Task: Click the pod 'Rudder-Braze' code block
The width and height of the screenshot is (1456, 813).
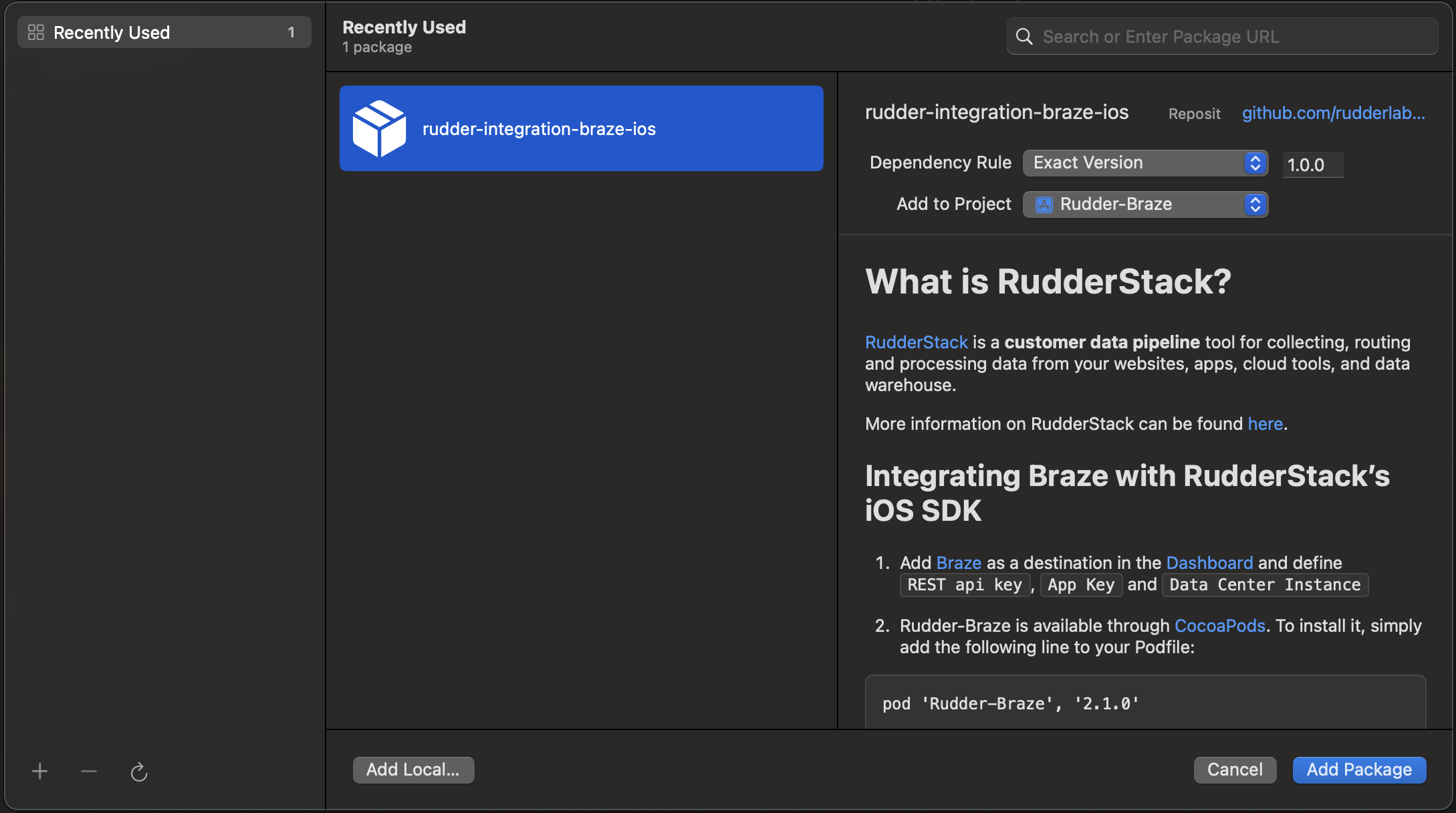Action: pos(1145,703)
